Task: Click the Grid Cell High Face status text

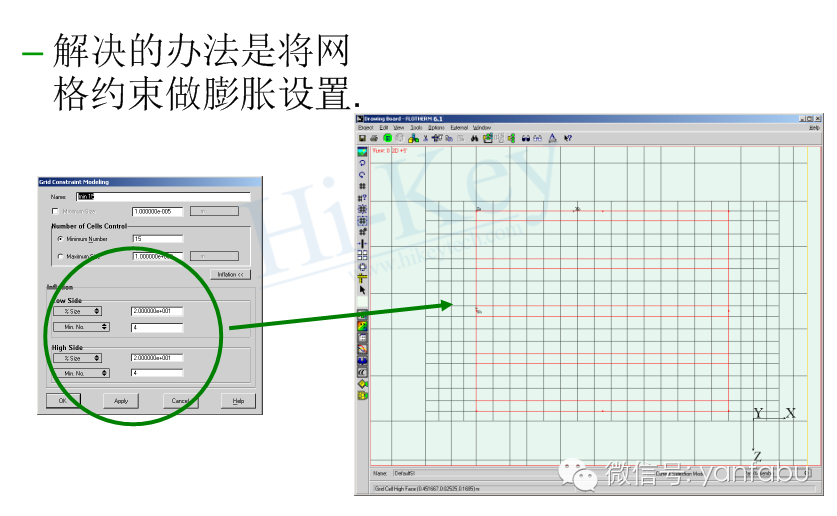Action: 427,488
